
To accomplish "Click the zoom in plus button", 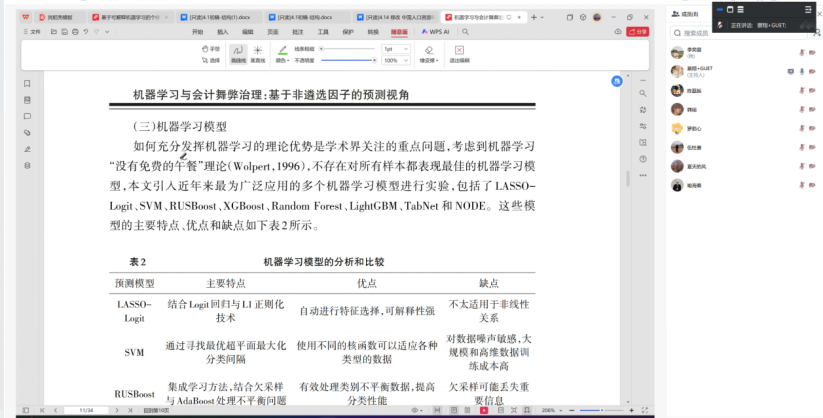I will pos(631,410).
